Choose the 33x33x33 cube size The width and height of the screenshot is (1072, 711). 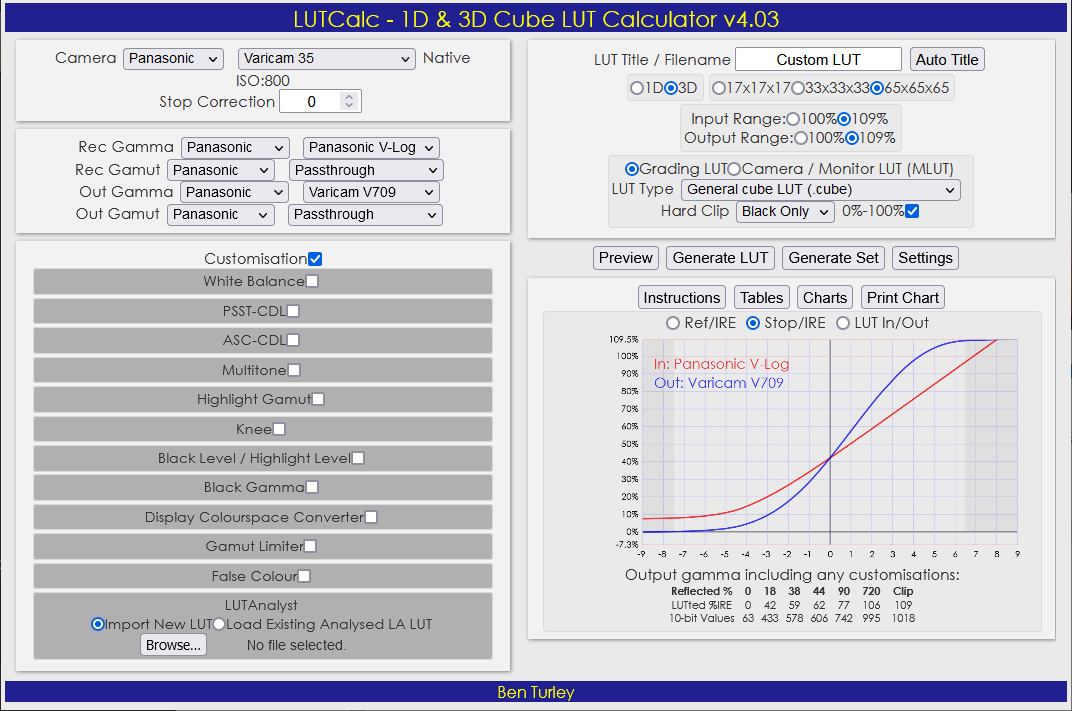click(797, 88)
